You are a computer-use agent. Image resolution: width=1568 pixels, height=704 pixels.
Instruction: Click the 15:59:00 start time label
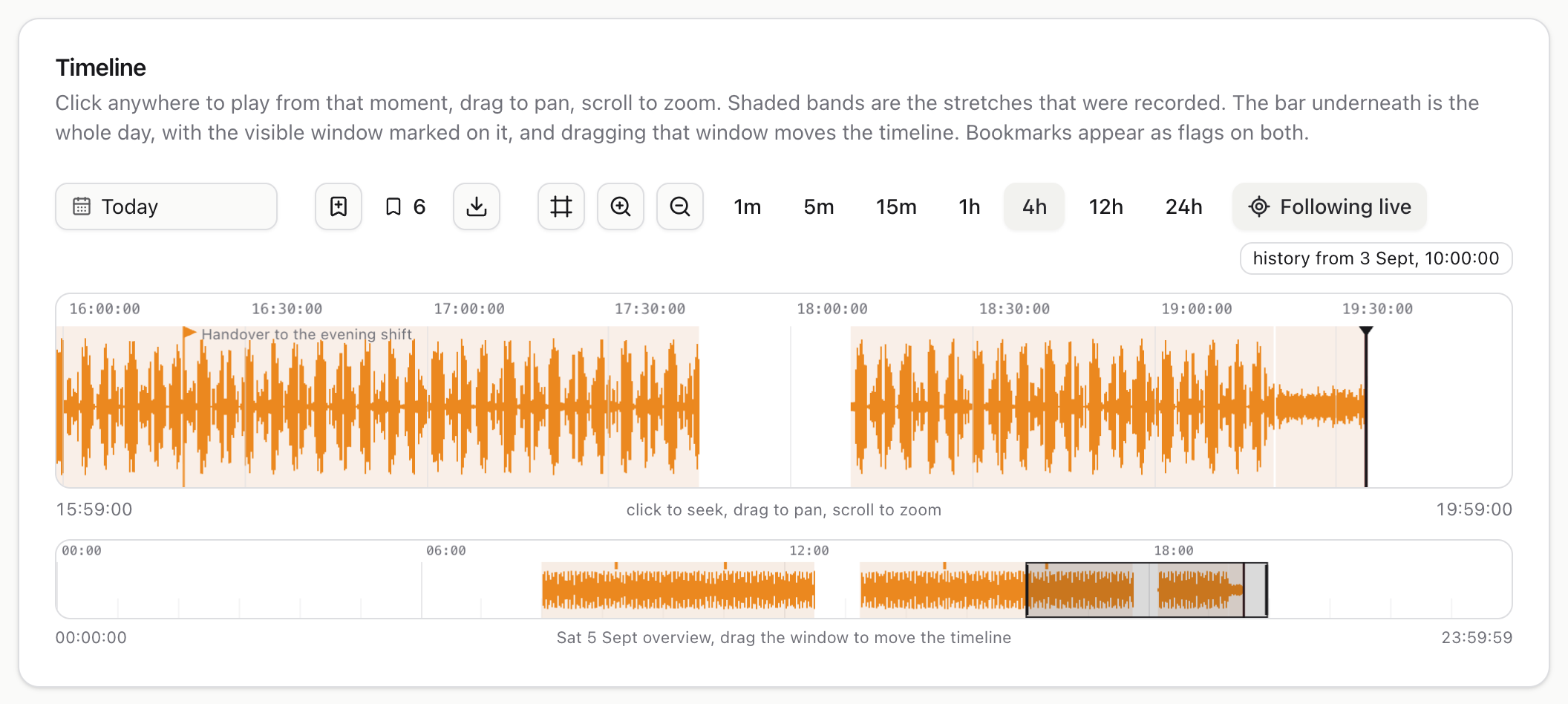coord(94,509)
